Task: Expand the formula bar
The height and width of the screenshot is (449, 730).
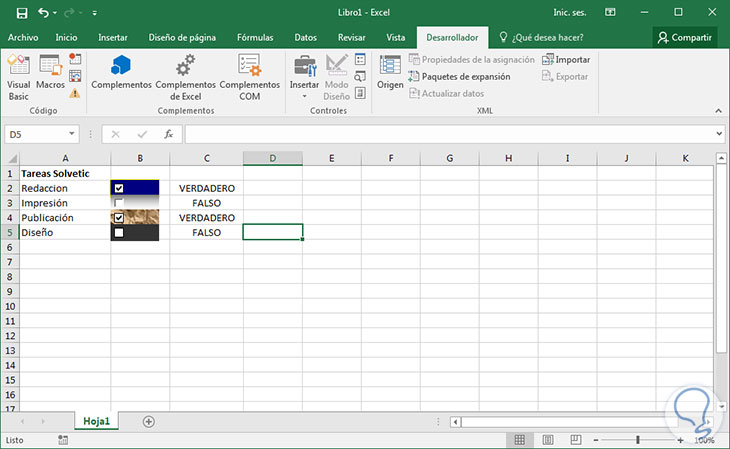Action: [x=719, y=134]
